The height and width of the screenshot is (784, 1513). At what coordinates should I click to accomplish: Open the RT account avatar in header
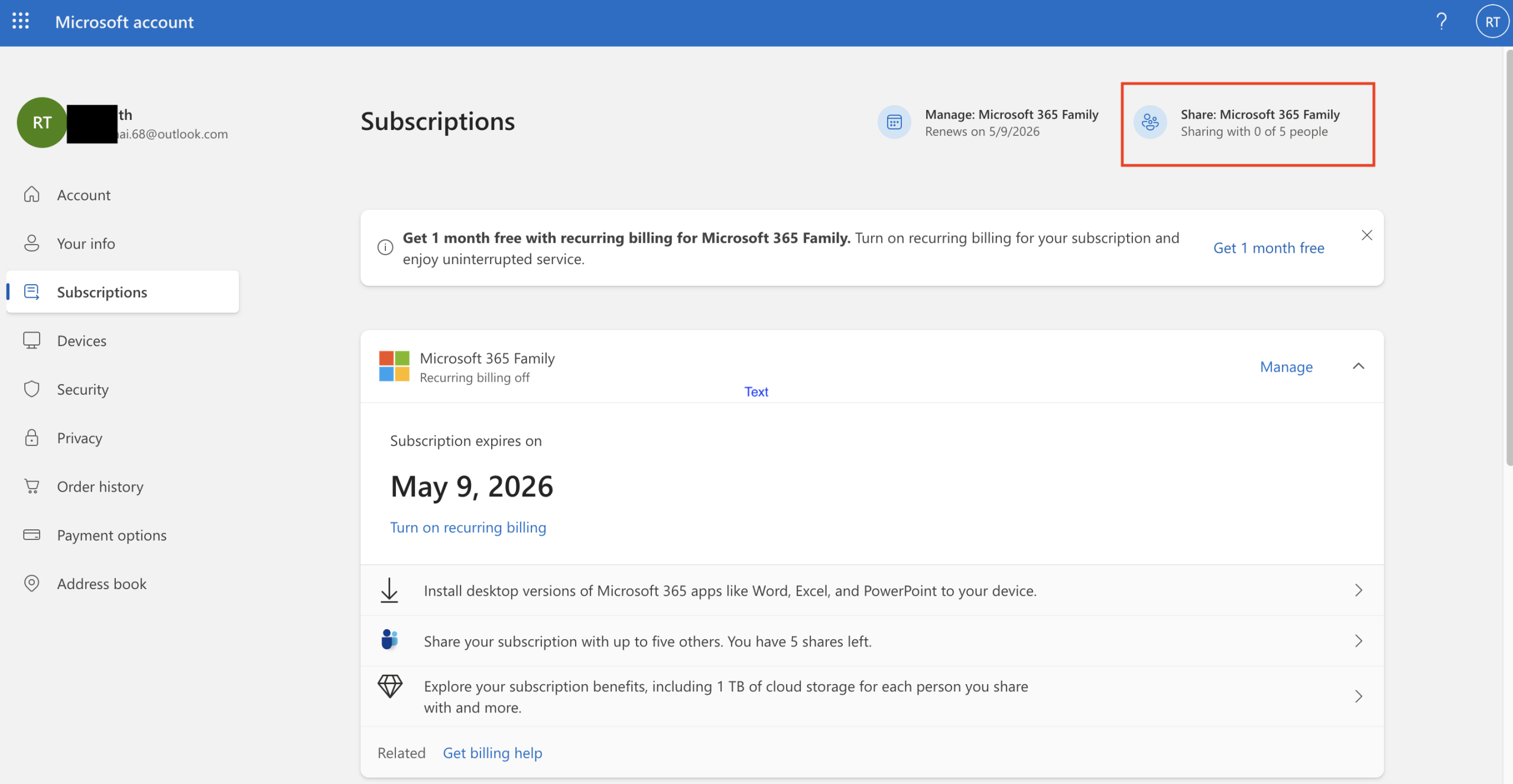pyautogui.click(x=1492, y=22)
